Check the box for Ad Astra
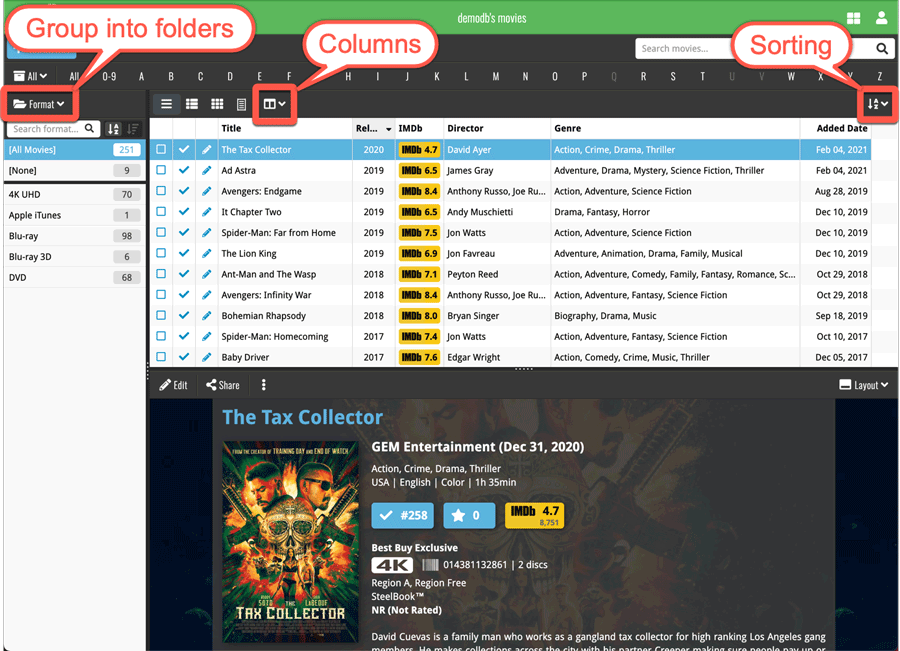This screenshot has height=651, width=900. click(161, 170)
